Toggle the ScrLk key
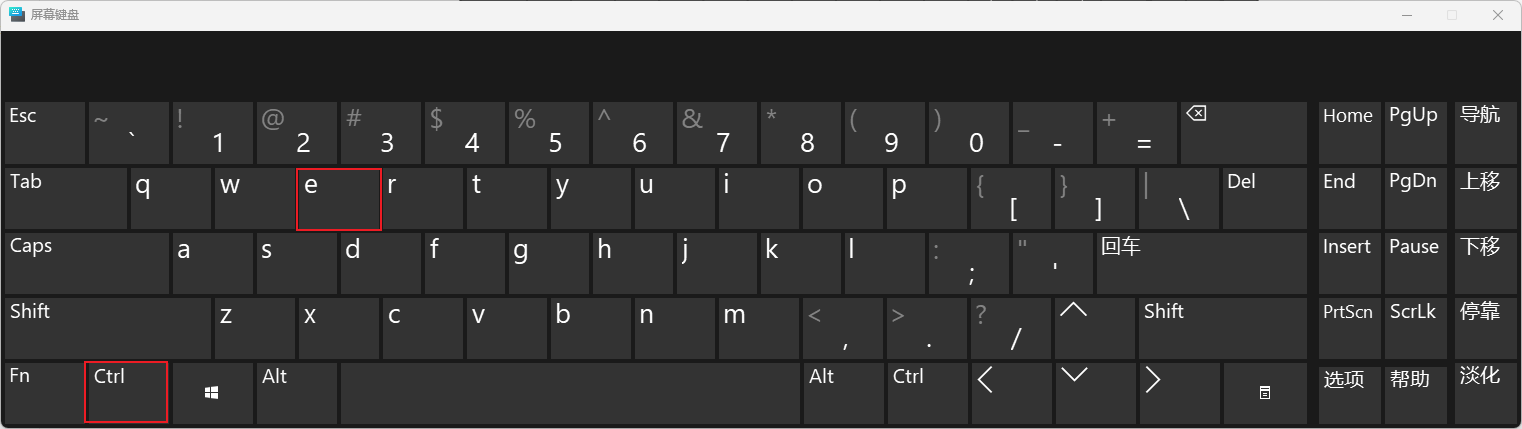 click(x=1412, y=329)
